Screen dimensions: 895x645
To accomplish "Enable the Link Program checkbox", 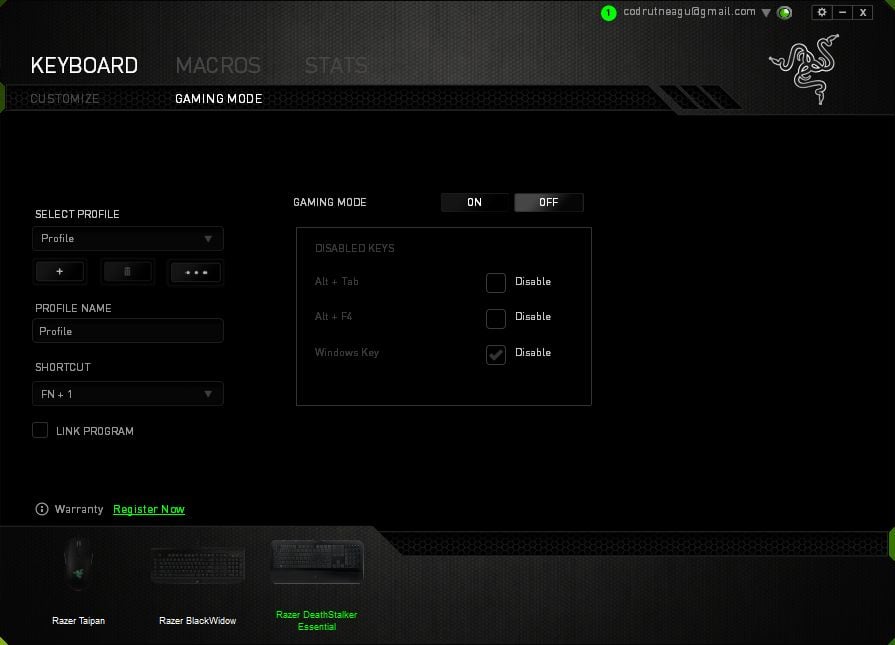I will click(x=40, y=430).
